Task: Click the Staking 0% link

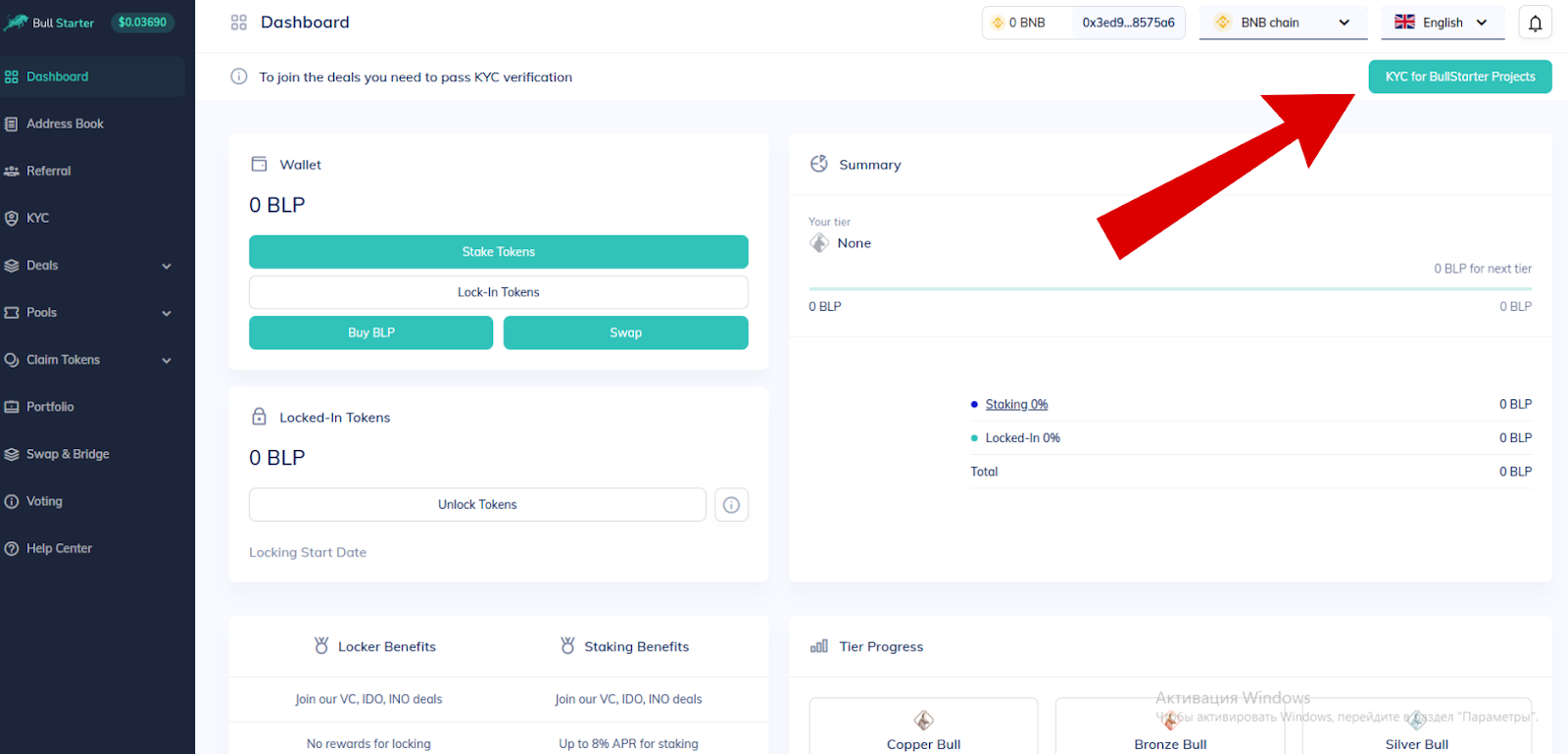Action: [x=1016, y=404]
